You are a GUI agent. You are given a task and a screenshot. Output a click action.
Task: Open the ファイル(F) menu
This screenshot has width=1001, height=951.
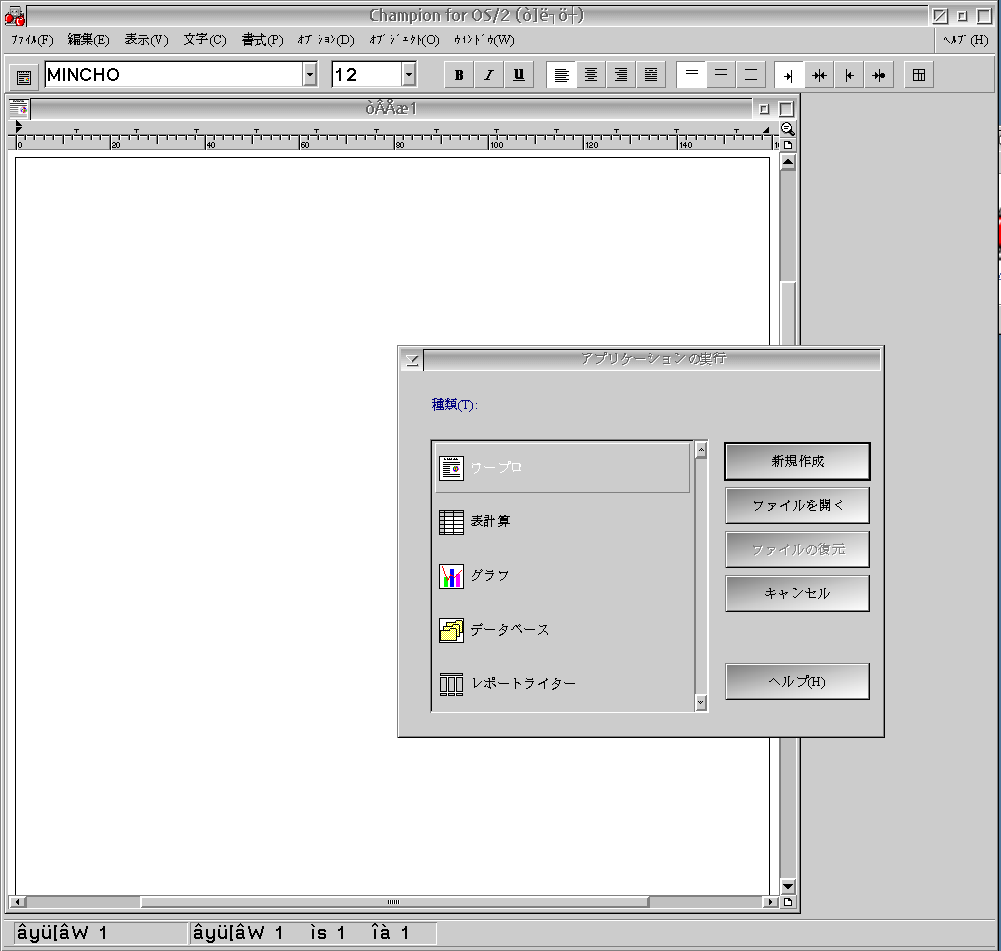click(x=32, y=40)
